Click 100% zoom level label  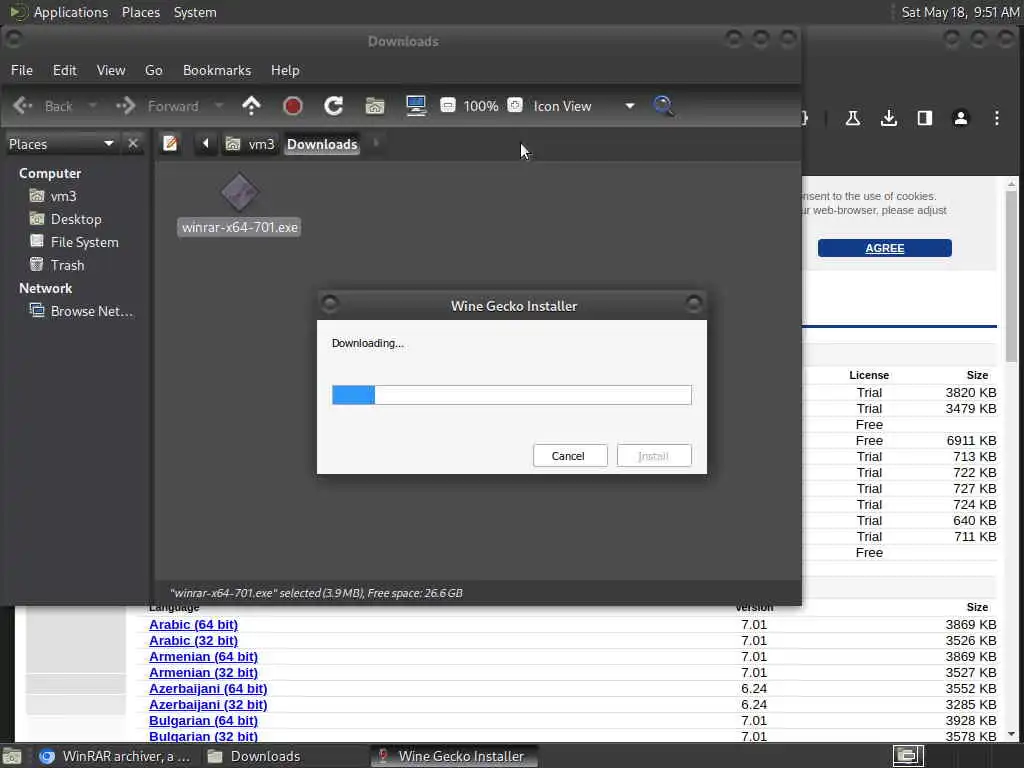coord(481,106)
